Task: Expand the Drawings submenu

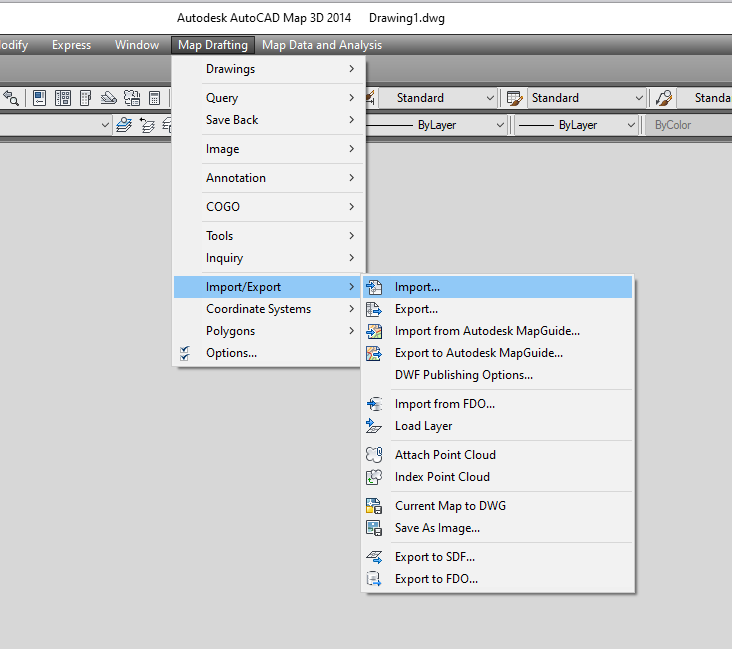Action: point(269,69)
